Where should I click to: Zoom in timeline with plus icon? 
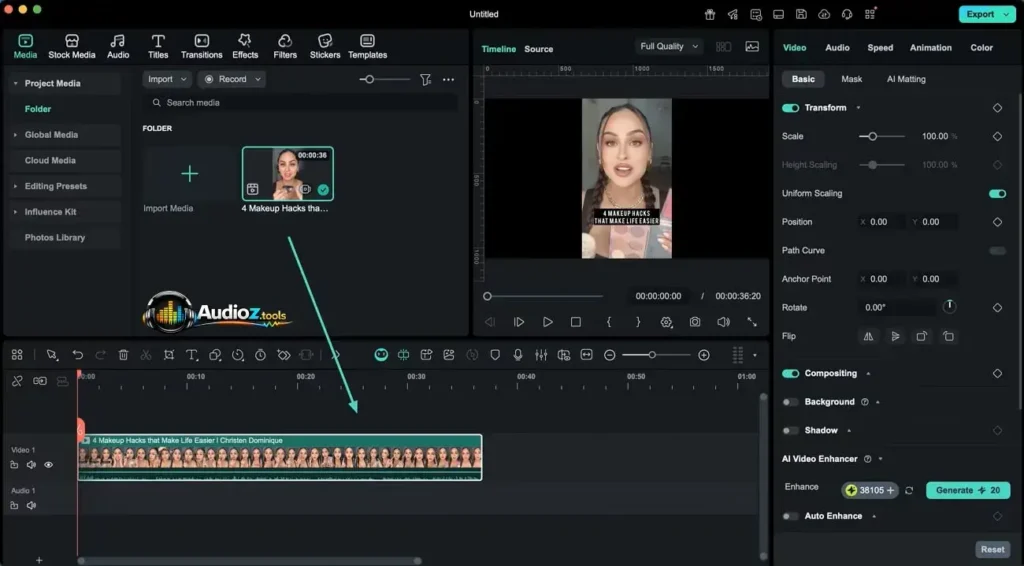703,355
